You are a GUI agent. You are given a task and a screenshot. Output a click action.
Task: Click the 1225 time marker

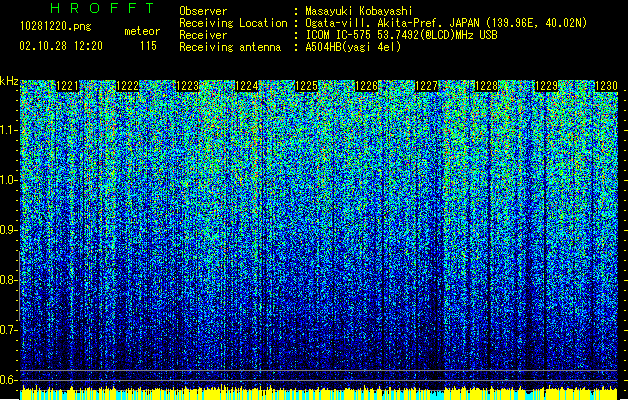tap(306, 86)
